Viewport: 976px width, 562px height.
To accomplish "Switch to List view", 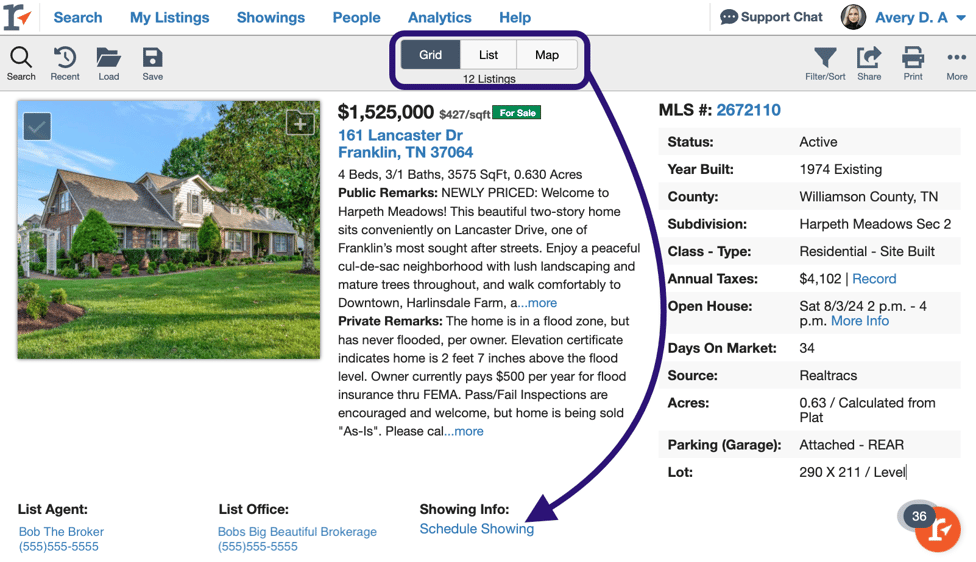I will (x=488, y=55).
